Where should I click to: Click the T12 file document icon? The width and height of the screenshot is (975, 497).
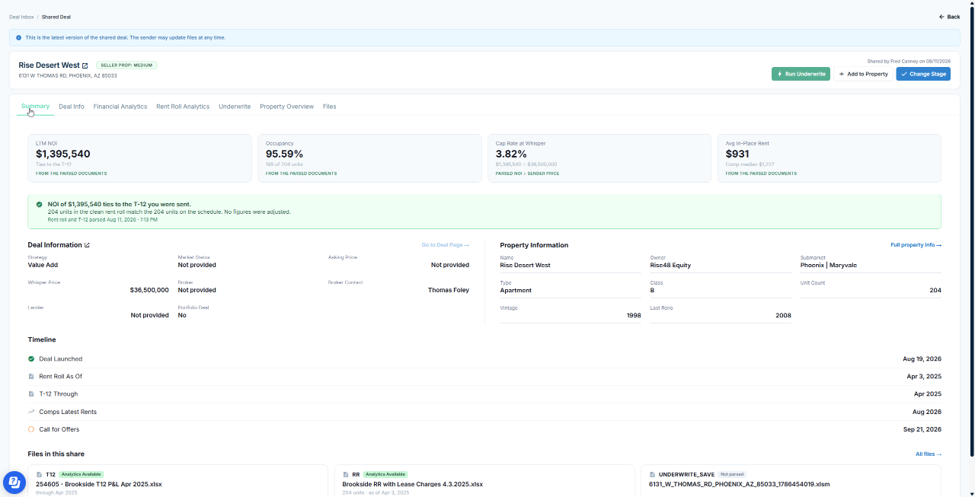[x=39, y=474]
